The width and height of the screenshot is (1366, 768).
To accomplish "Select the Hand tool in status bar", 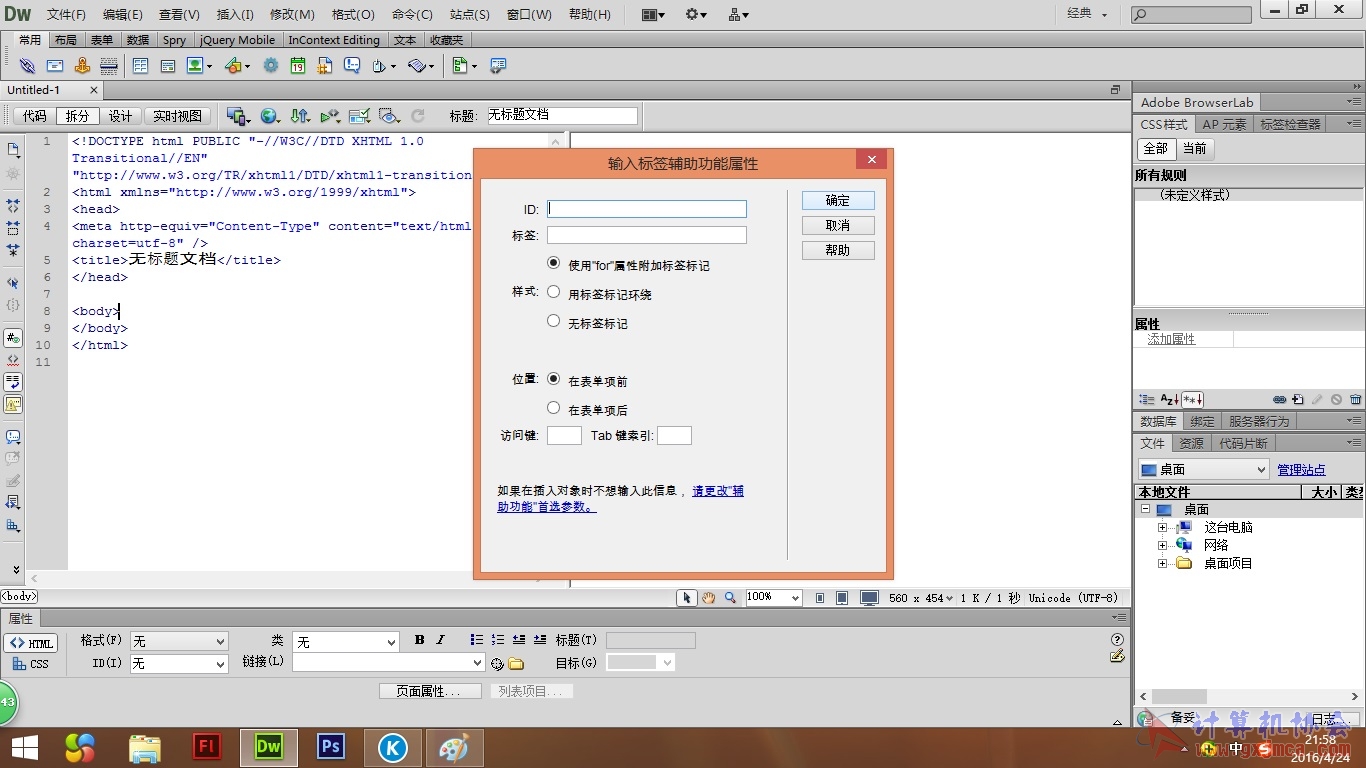I will pos(708,597).
